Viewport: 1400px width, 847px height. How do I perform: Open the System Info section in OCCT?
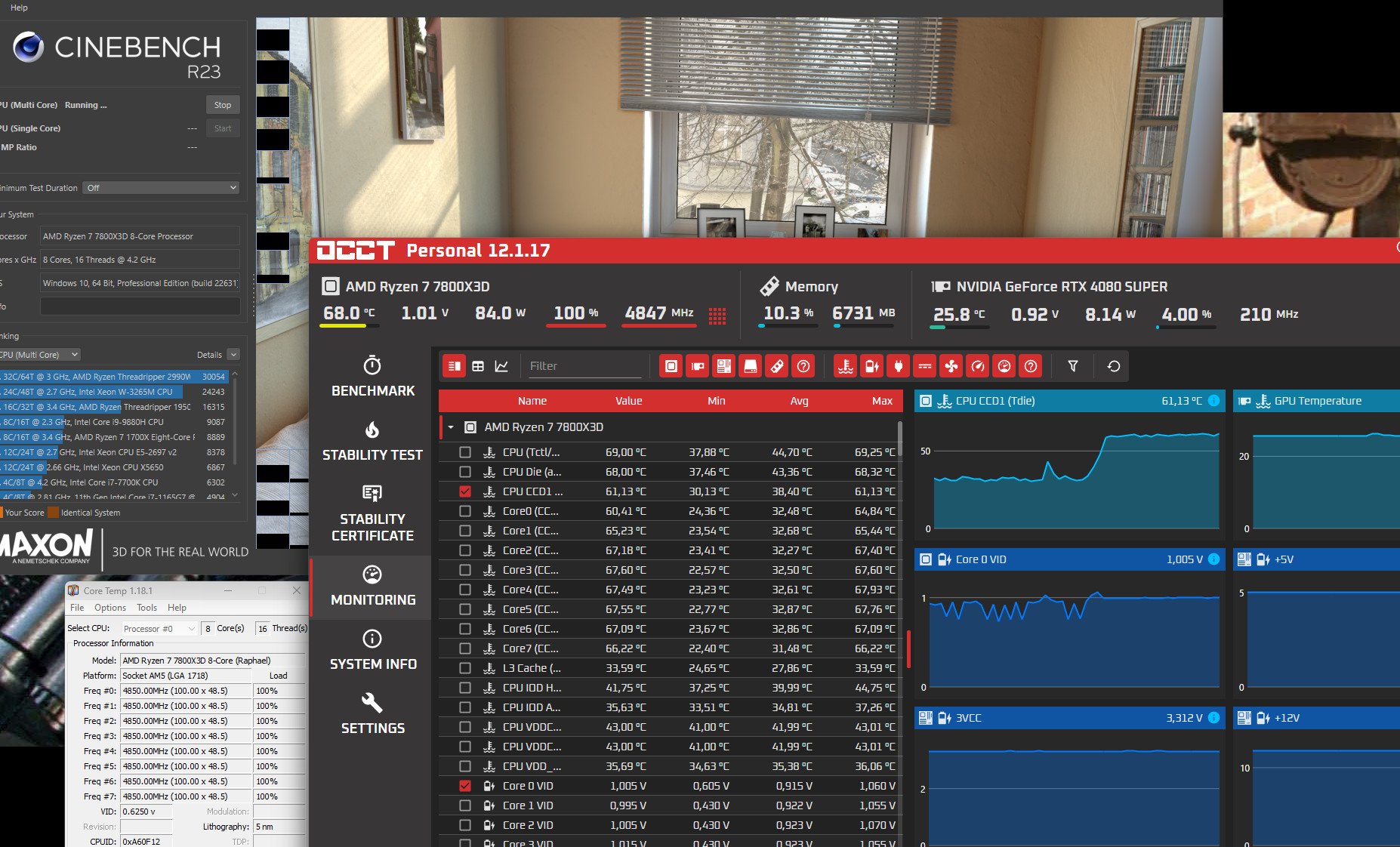click(373, 650)
